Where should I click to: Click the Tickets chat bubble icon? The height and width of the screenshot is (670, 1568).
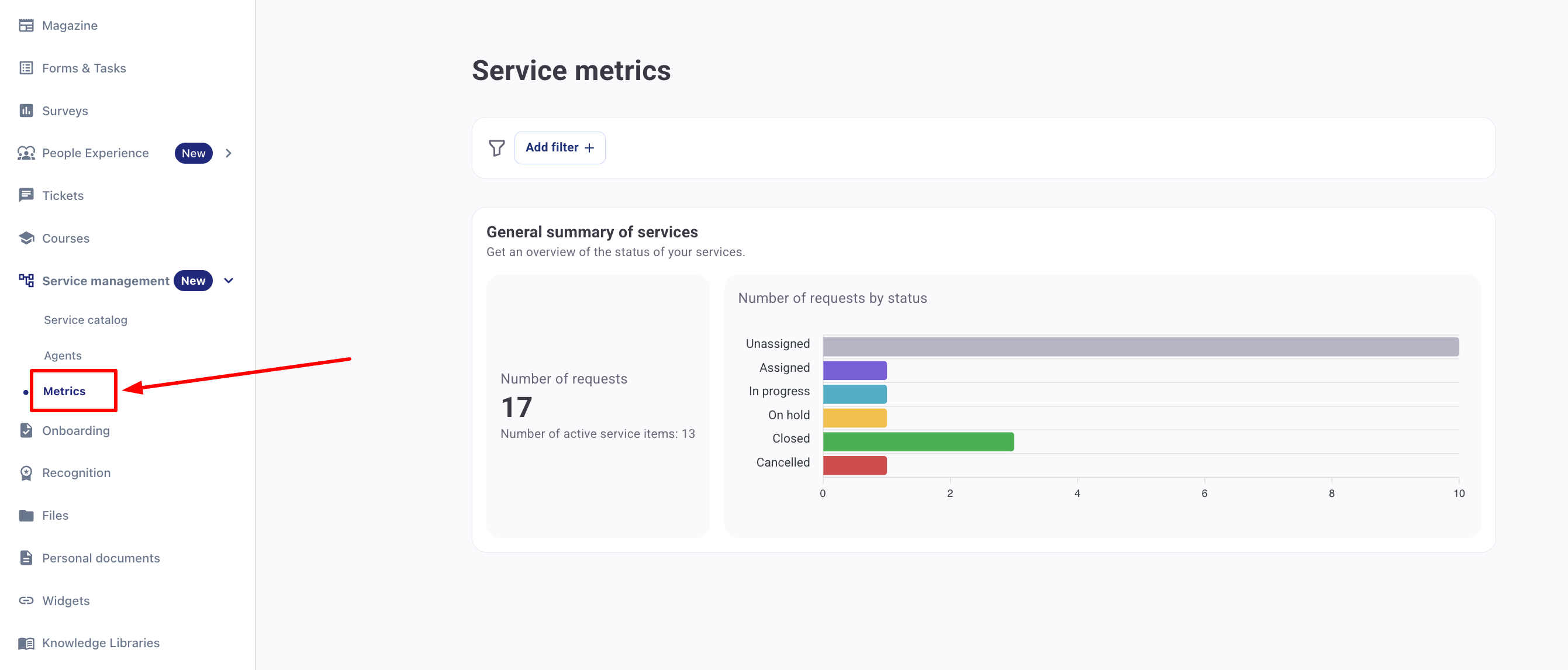click(x=26, y=195)
